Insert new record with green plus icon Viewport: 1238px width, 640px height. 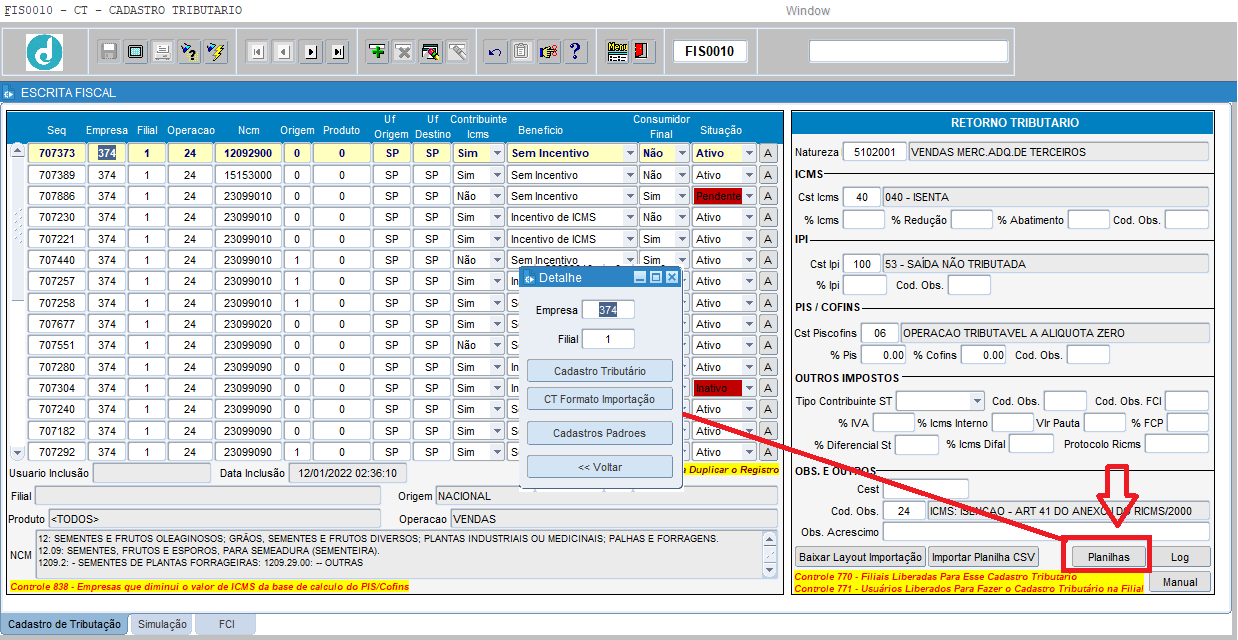tap(377, 52)
